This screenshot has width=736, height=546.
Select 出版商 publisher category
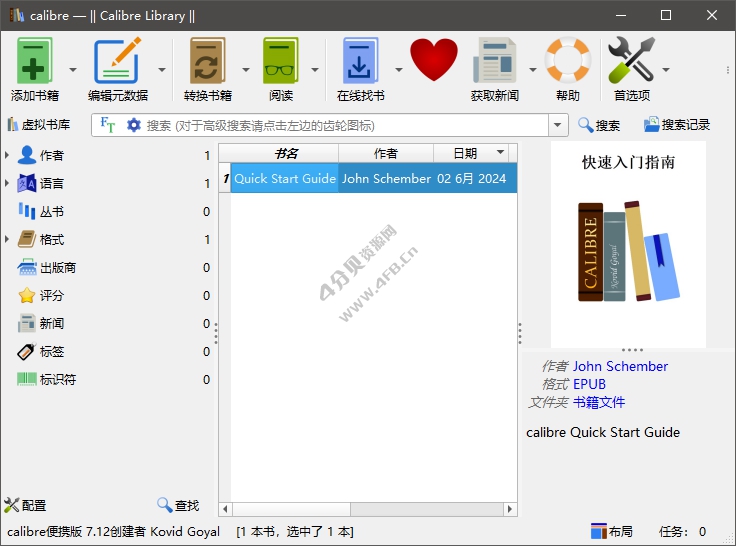pyautogui.click(x=107, y=268)
